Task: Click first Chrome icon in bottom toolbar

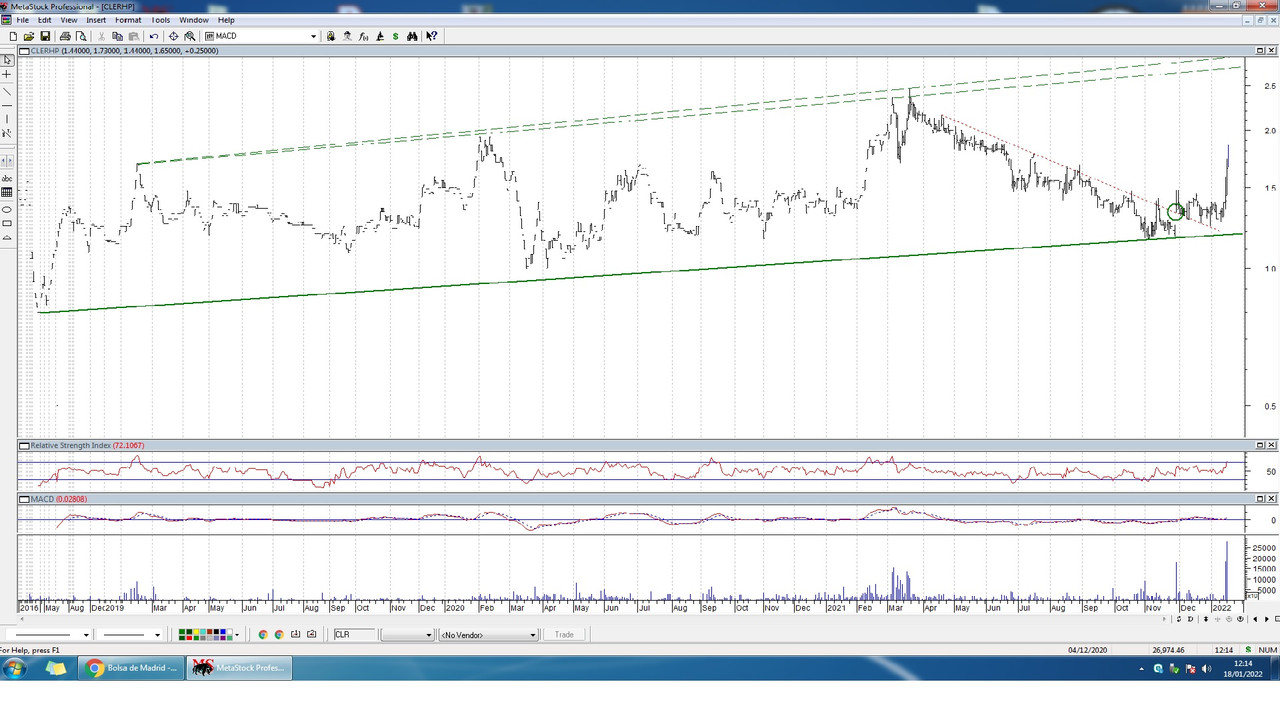Action: point(263,634)
